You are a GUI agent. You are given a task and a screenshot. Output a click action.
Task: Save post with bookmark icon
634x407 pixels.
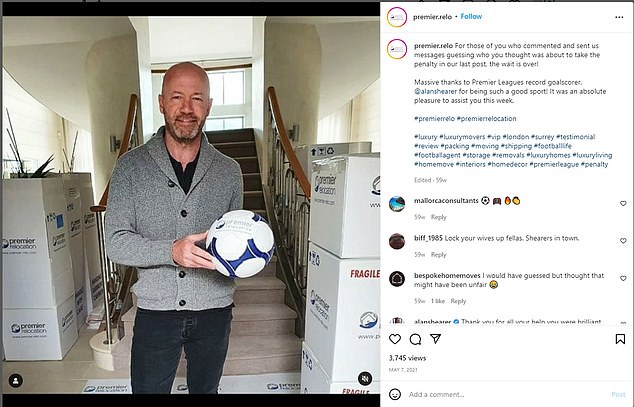(x=620, y=339)
